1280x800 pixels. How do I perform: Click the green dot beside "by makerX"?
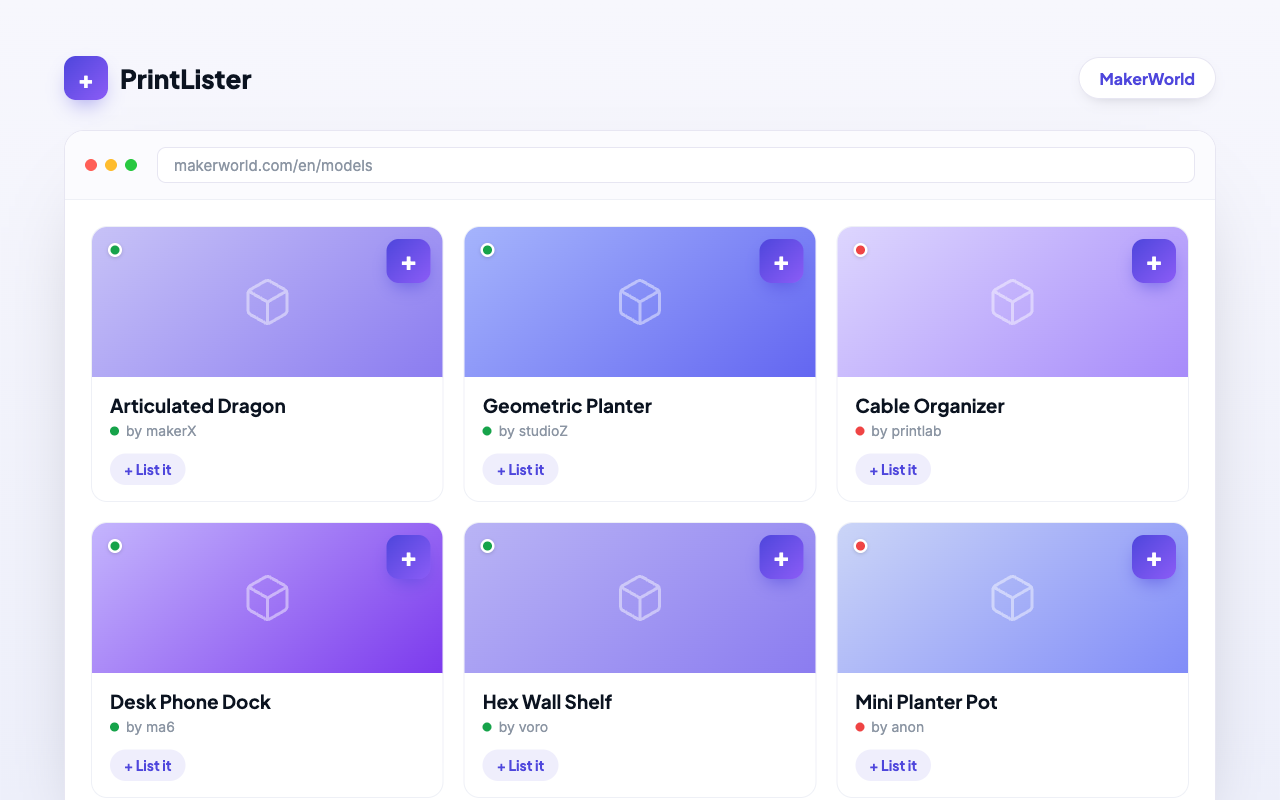pos(114,431)
